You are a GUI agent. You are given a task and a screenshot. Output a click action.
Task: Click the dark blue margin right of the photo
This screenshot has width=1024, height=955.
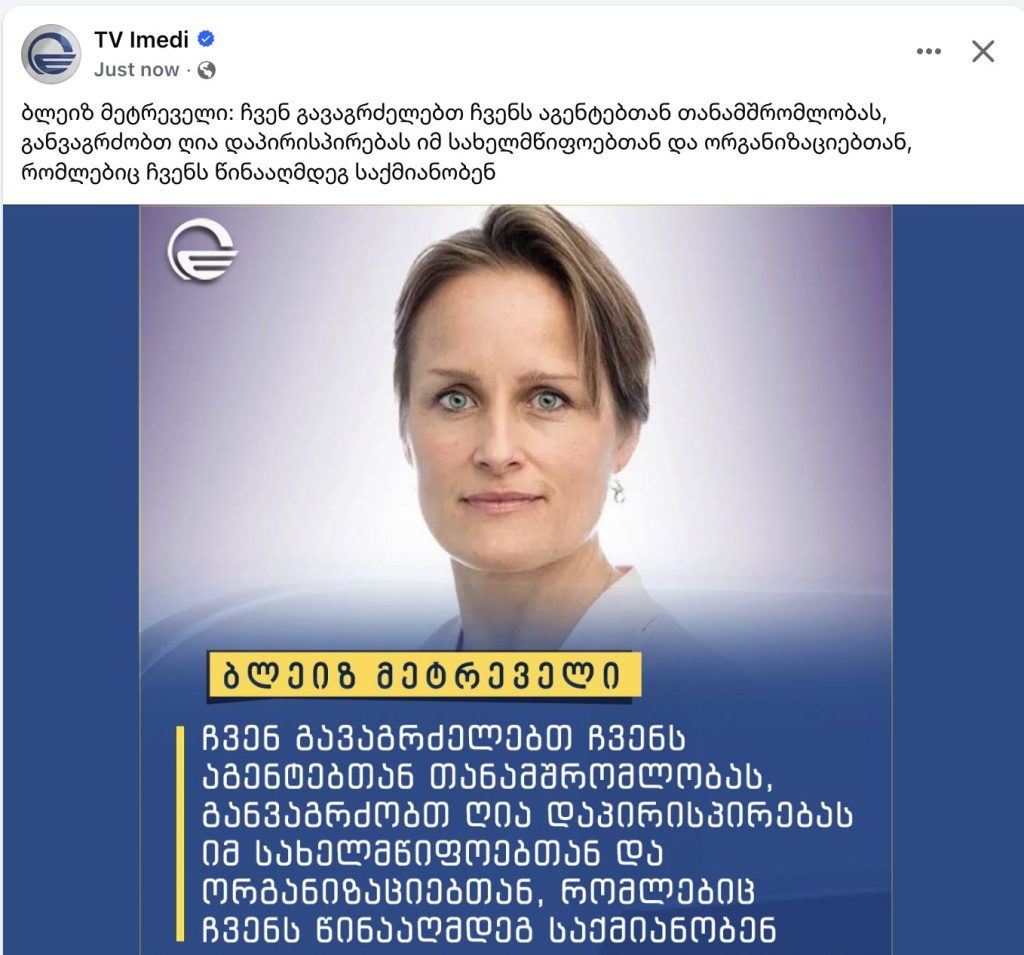(x=957, y=579)
